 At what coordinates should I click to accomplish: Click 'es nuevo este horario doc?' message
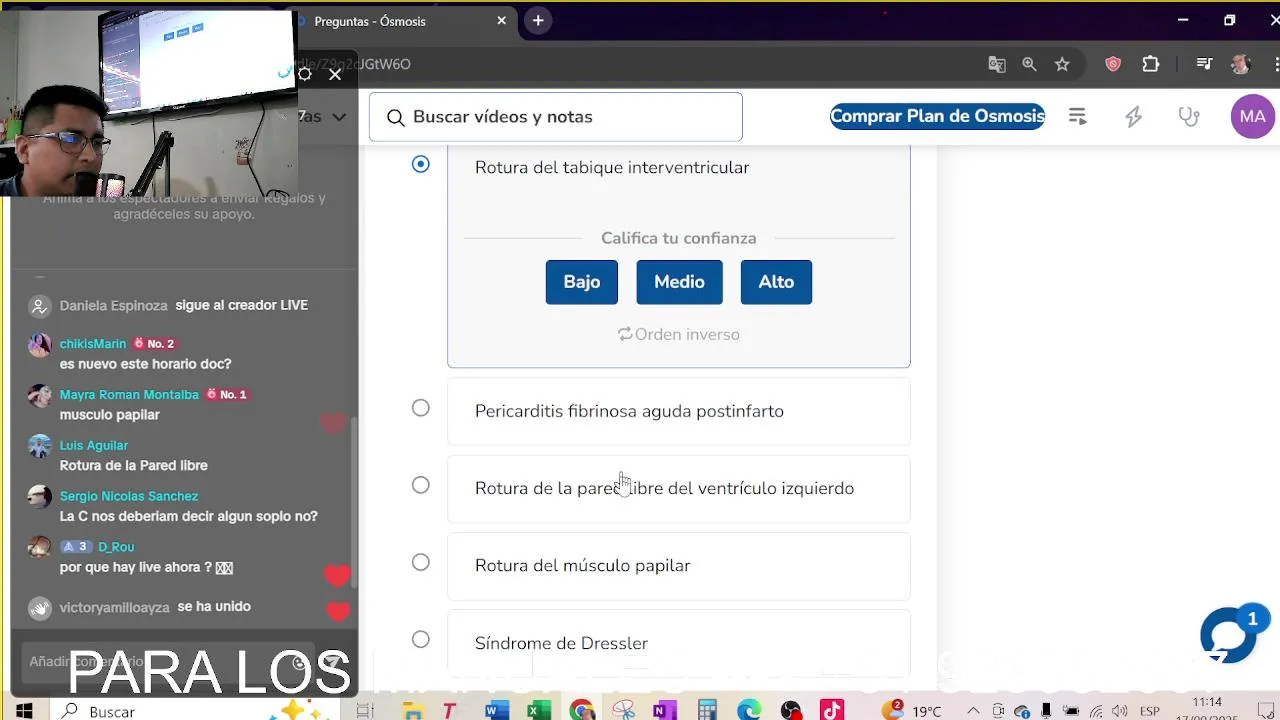[145, 364]
